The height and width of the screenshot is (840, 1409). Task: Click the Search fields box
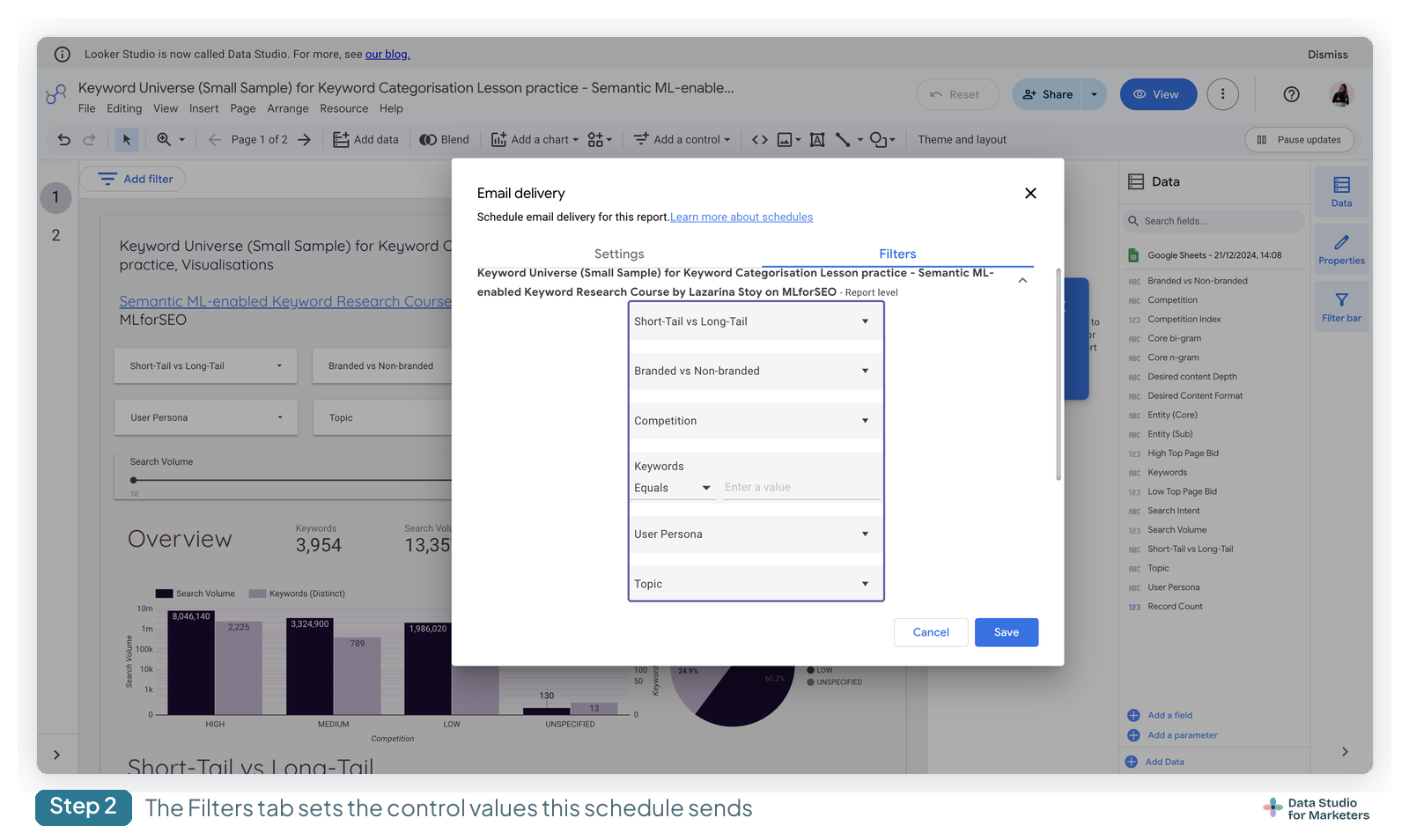pyautogui.click(x=1215, y=221)
